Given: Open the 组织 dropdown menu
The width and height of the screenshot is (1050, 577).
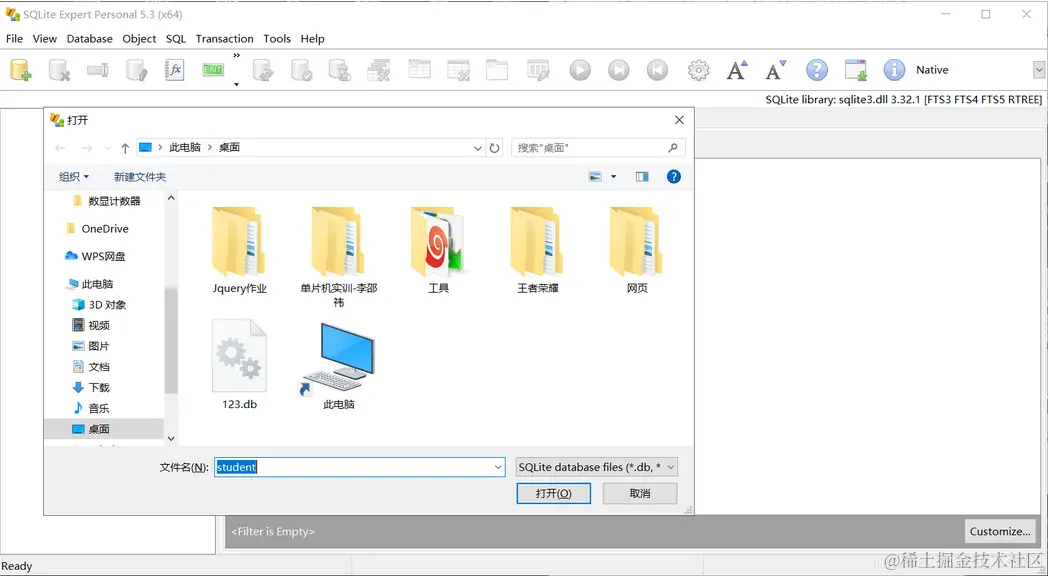Looking at the screenshot, I should (x=74, y=177).
